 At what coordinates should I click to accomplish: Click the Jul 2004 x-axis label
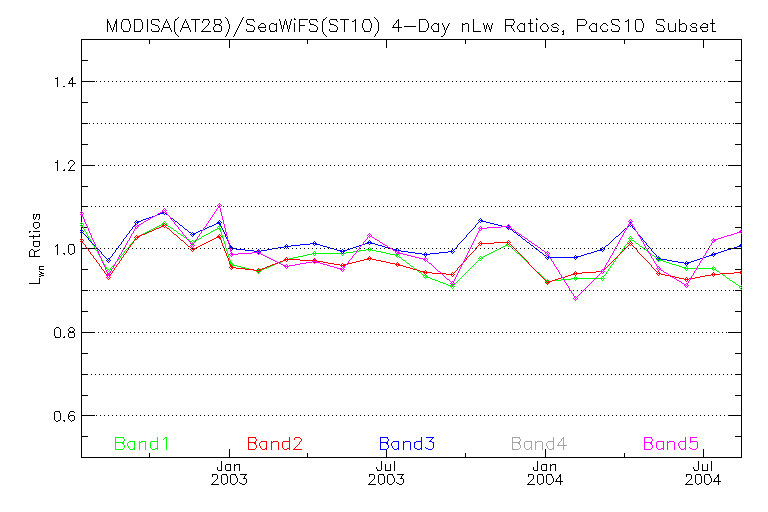(703, 473)
